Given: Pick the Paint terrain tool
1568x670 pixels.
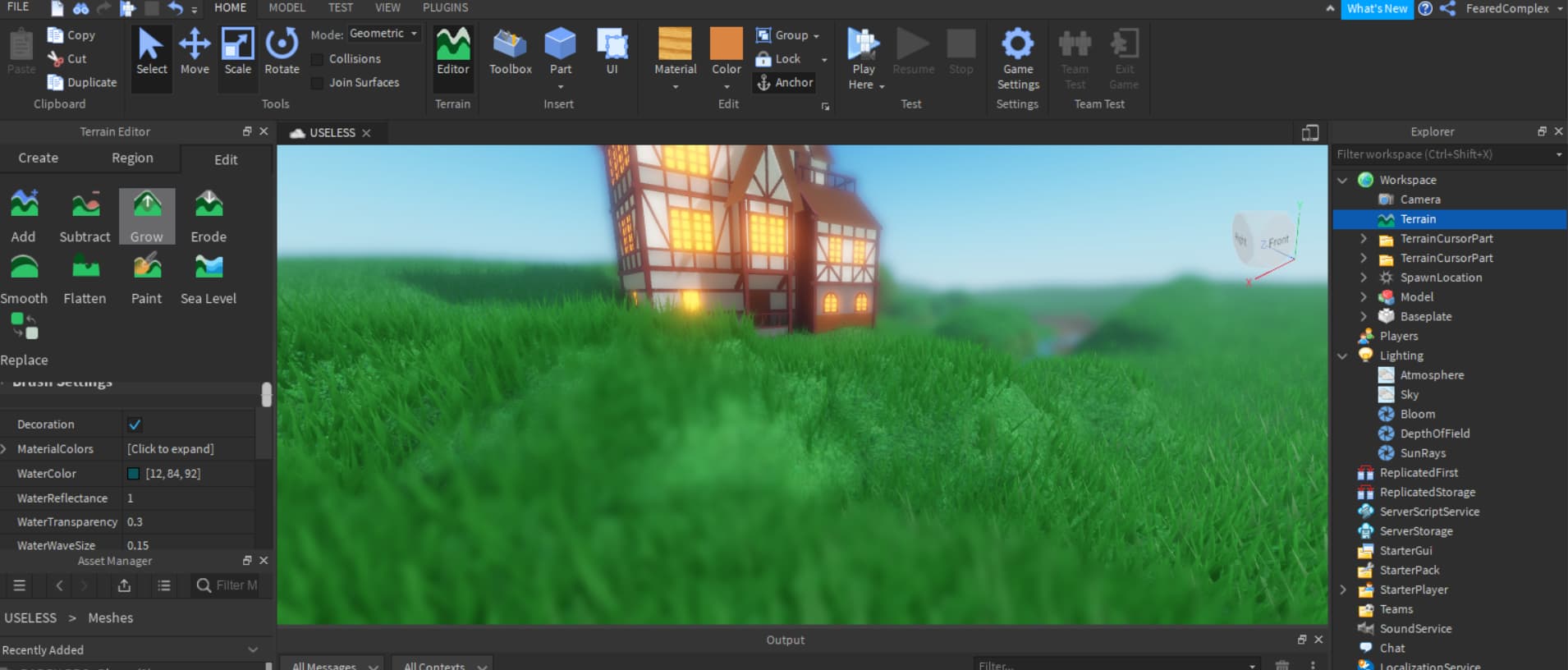Looking at the screenshot, I should [x=147, y=278].
